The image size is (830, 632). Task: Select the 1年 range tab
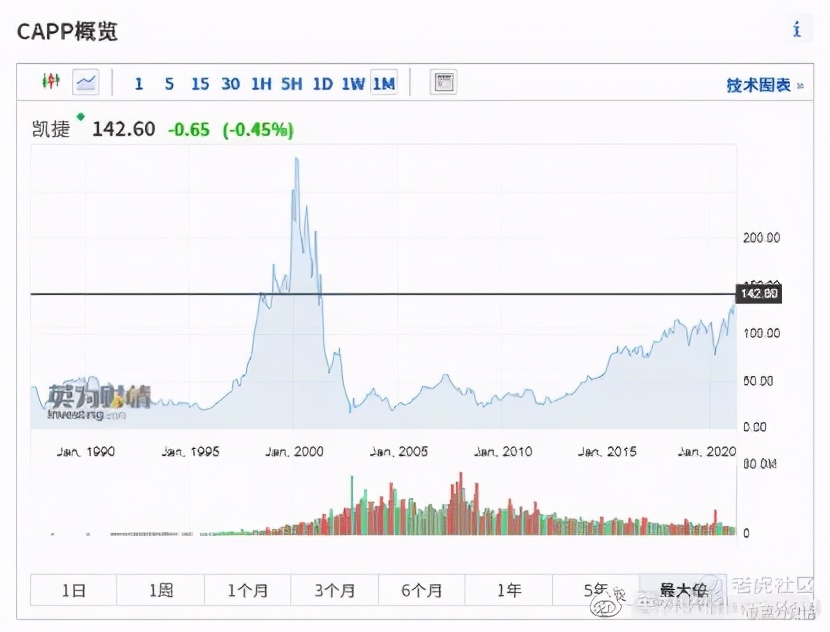point(508,590)
